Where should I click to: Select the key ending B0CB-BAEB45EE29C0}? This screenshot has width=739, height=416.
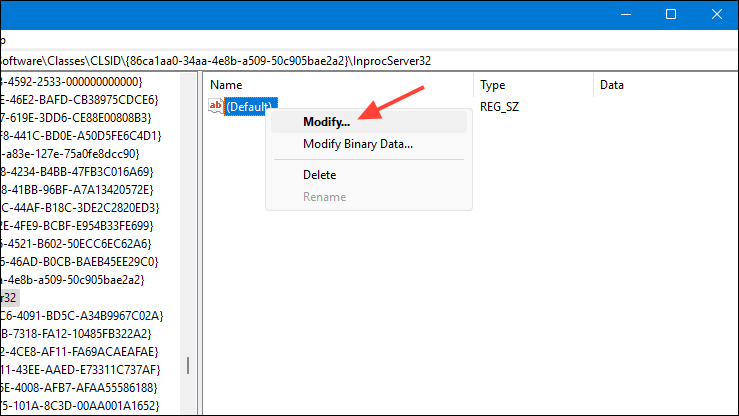(x=79, y=261)
